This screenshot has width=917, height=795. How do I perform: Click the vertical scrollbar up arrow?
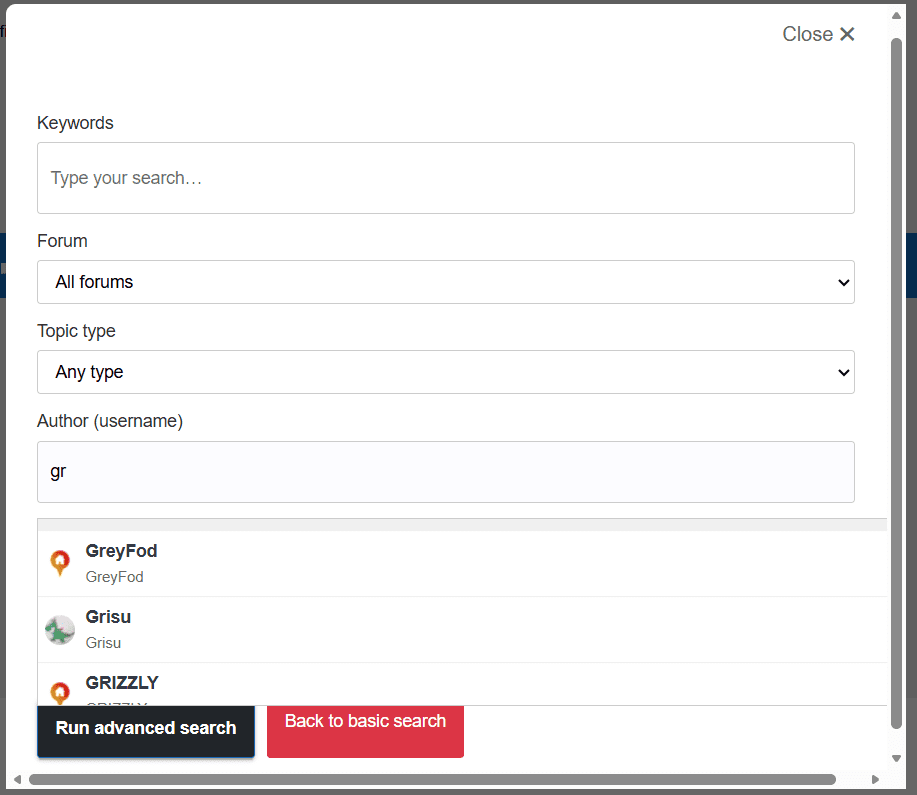coord(896,16)
